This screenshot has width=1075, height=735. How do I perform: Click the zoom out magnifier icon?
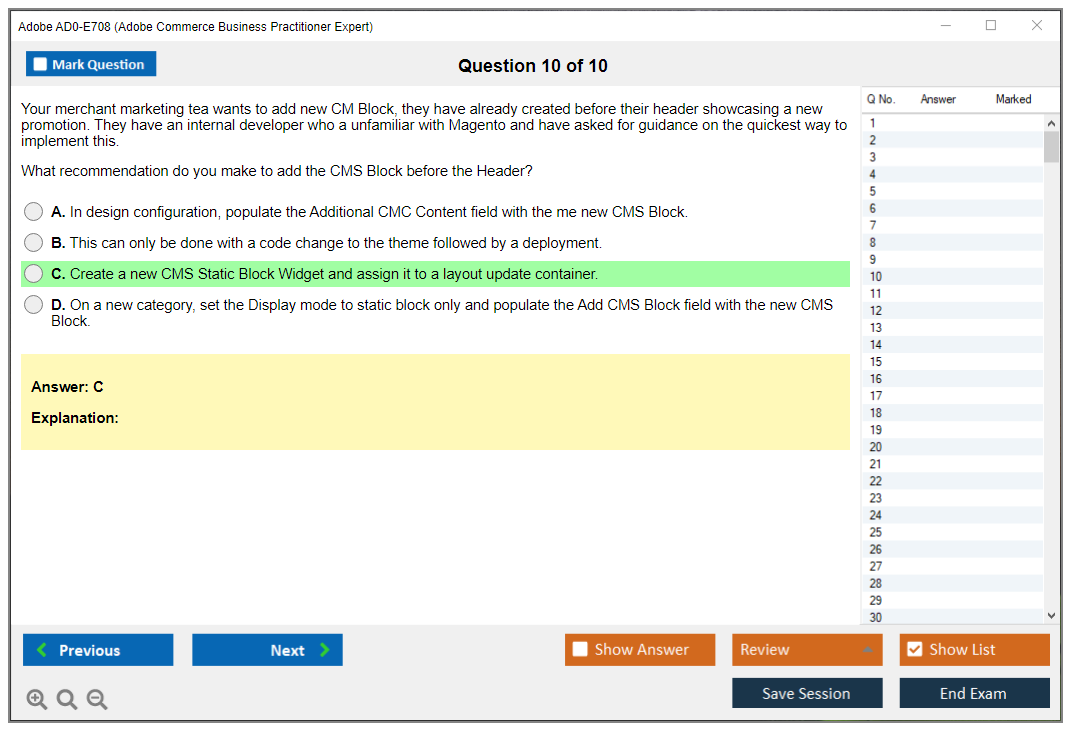tap(97, 700)
